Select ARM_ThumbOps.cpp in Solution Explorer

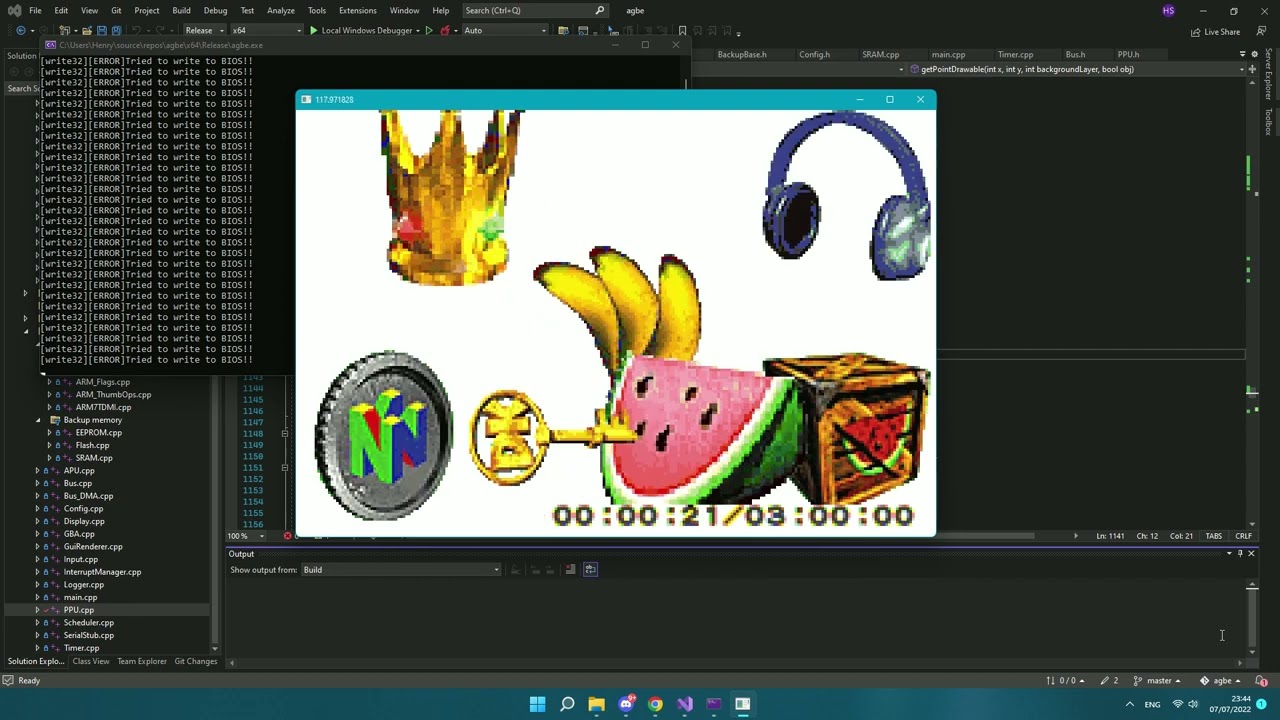(x=113, y=395)
